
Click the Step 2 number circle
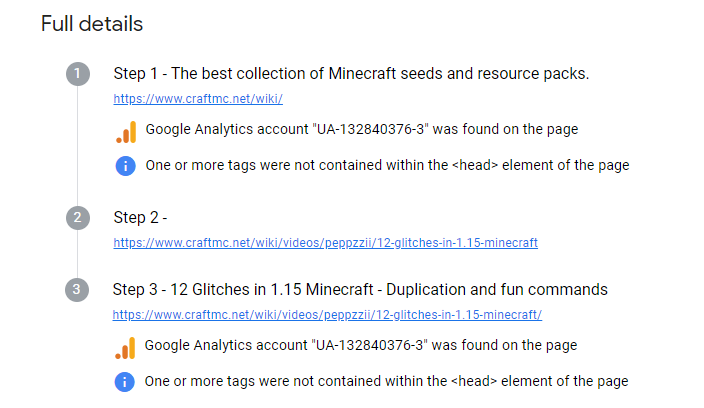click(x=78, y=218)
